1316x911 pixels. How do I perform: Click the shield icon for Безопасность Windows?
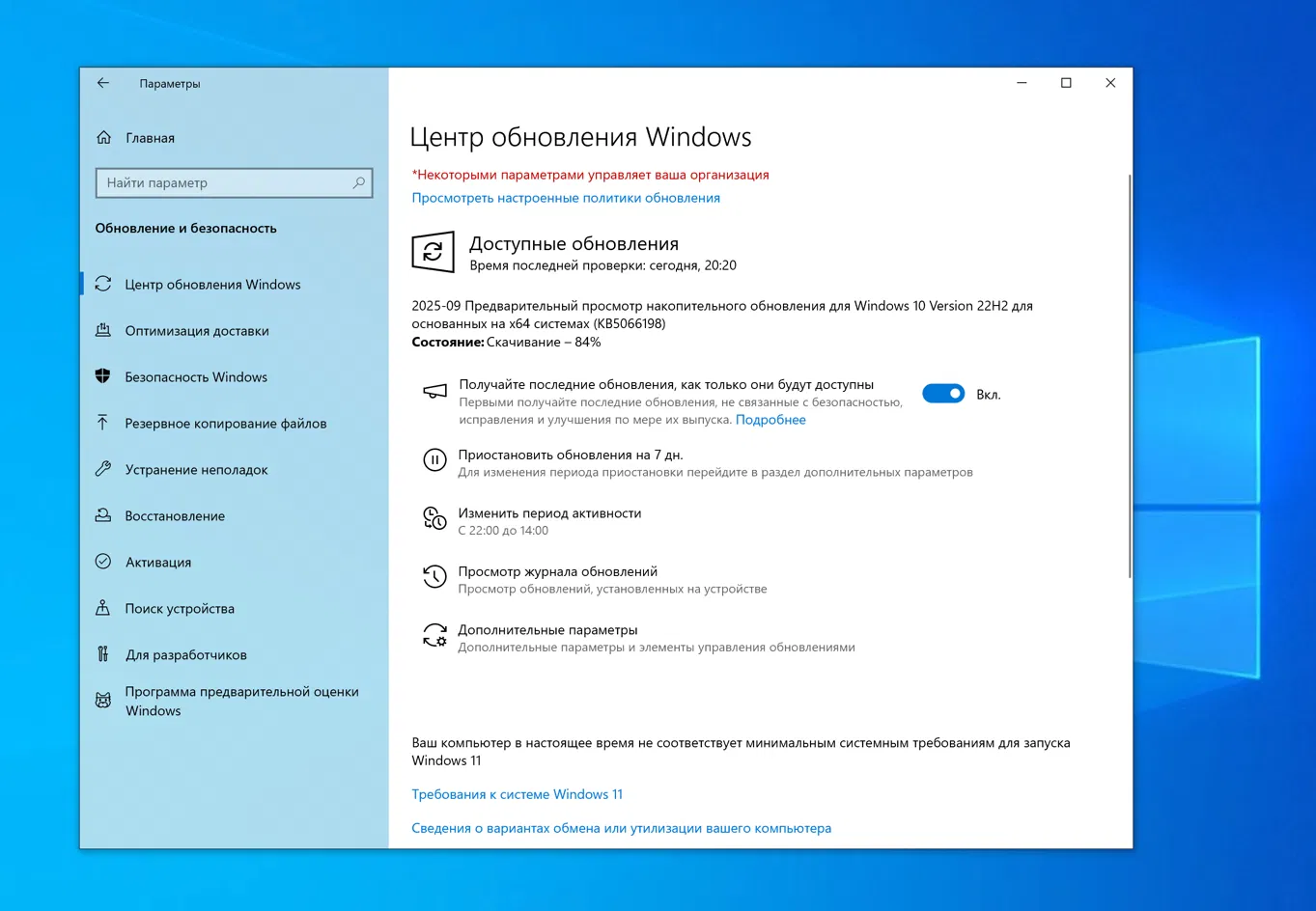point(103,376)
